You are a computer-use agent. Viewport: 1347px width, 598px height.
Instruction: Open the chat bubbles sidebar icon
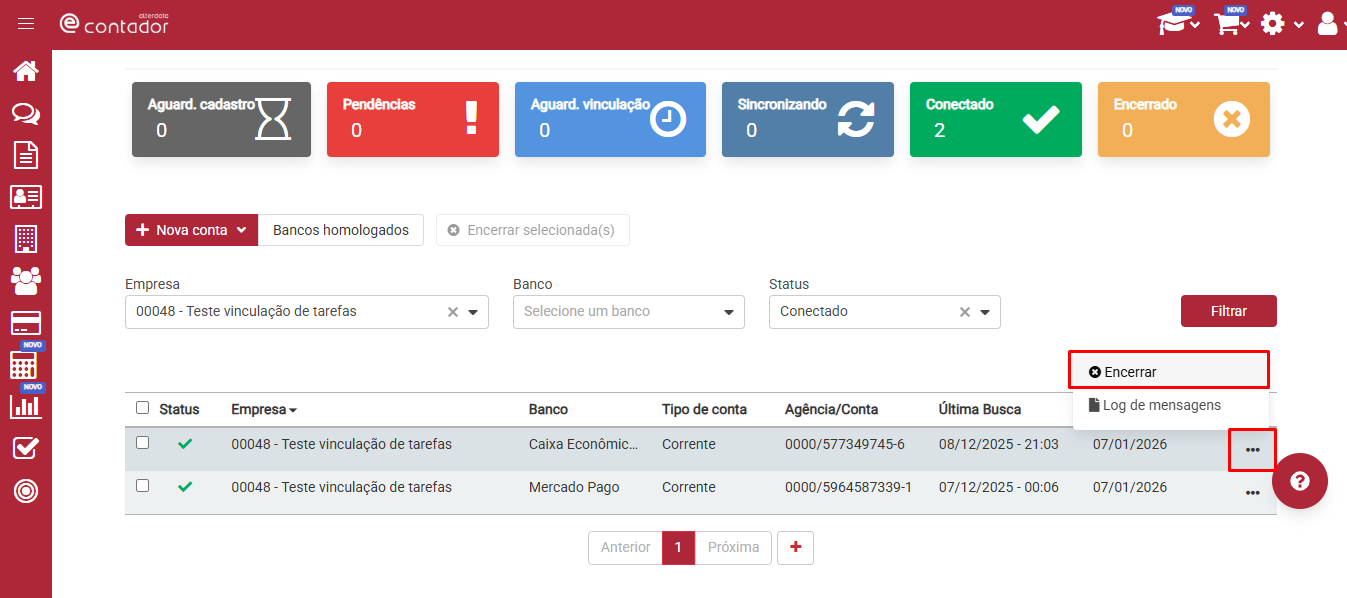(26, 114)
